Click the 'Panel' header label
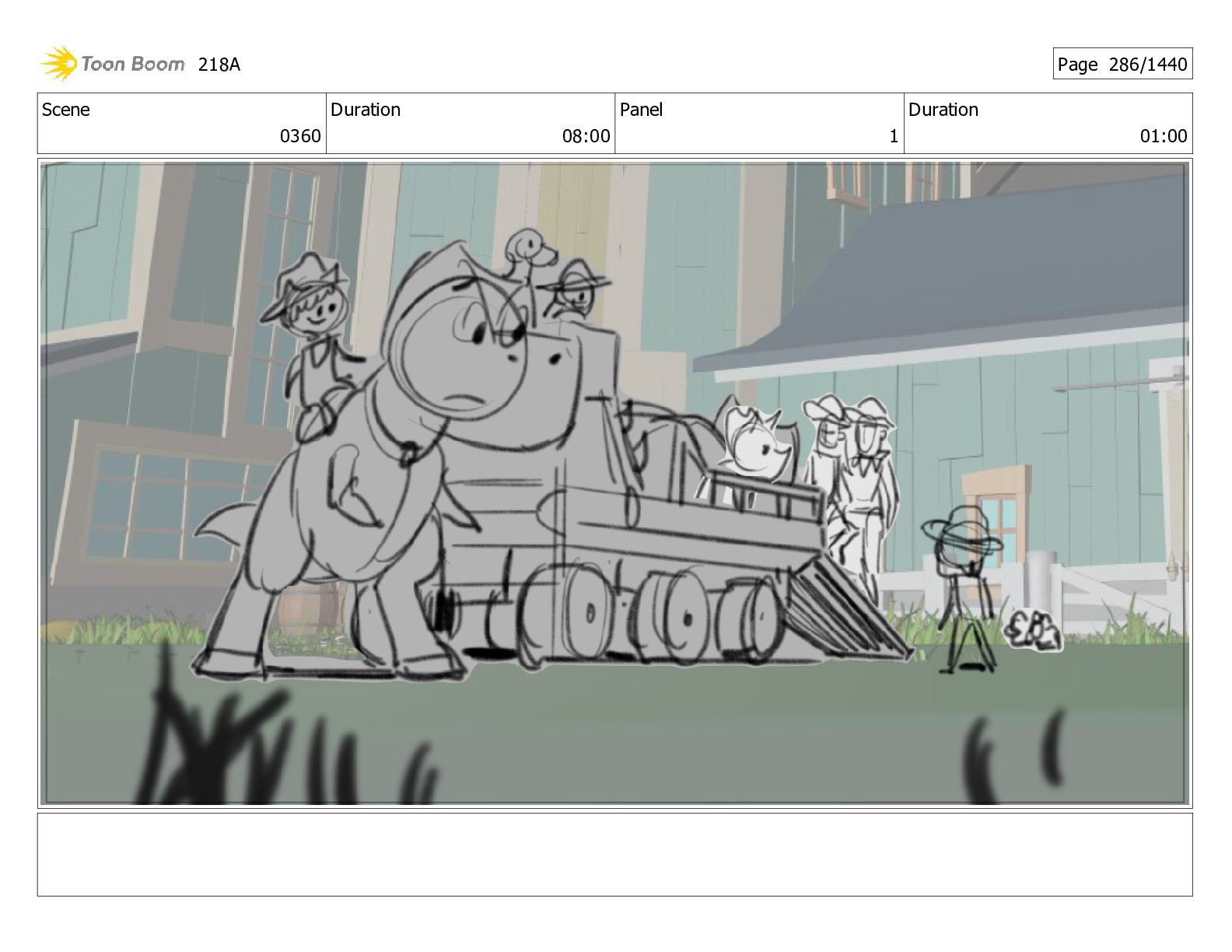 641,110
